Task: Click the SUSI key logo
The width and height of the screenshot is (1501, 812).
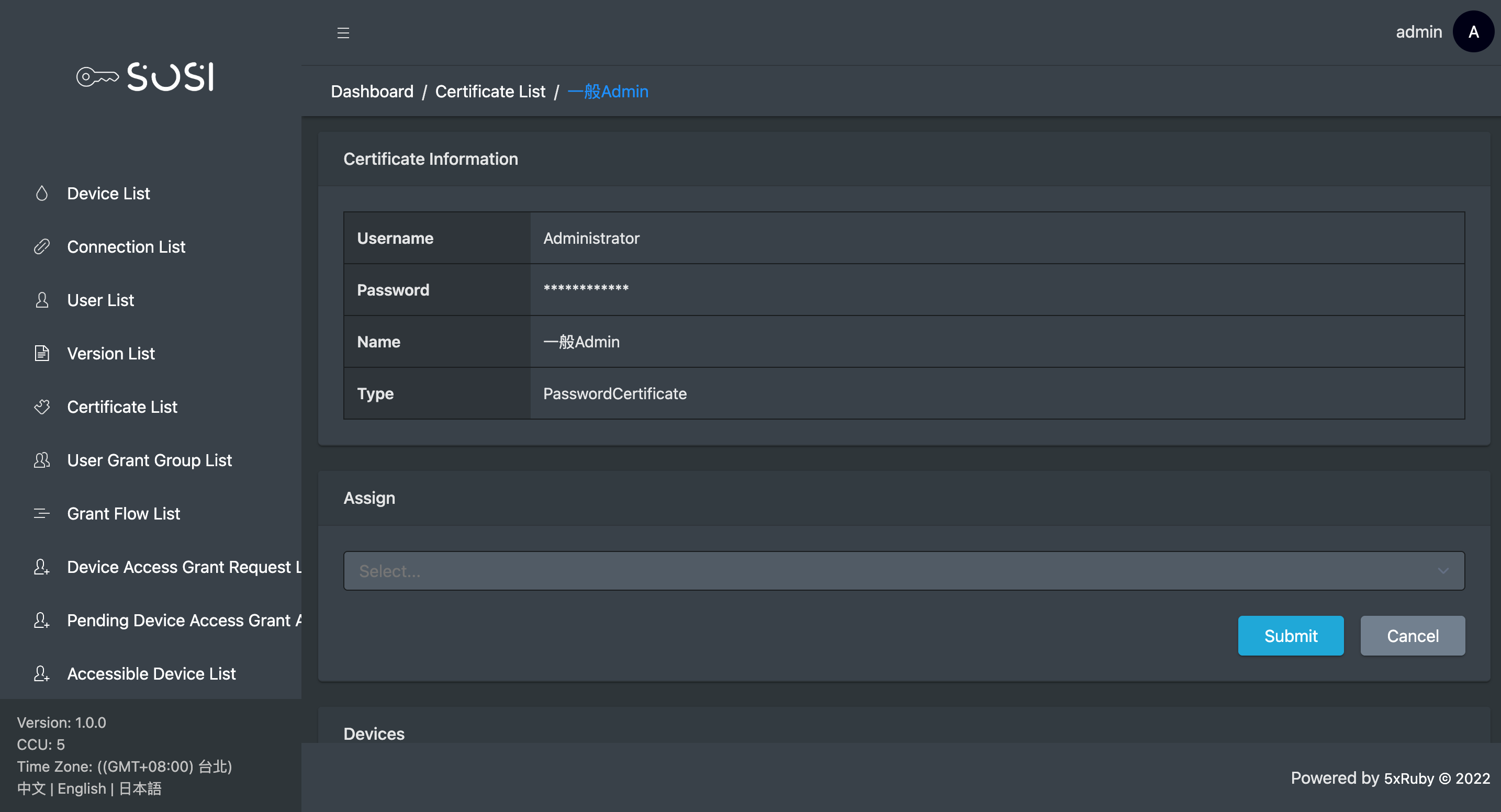Action: click(x=145, y=77)
